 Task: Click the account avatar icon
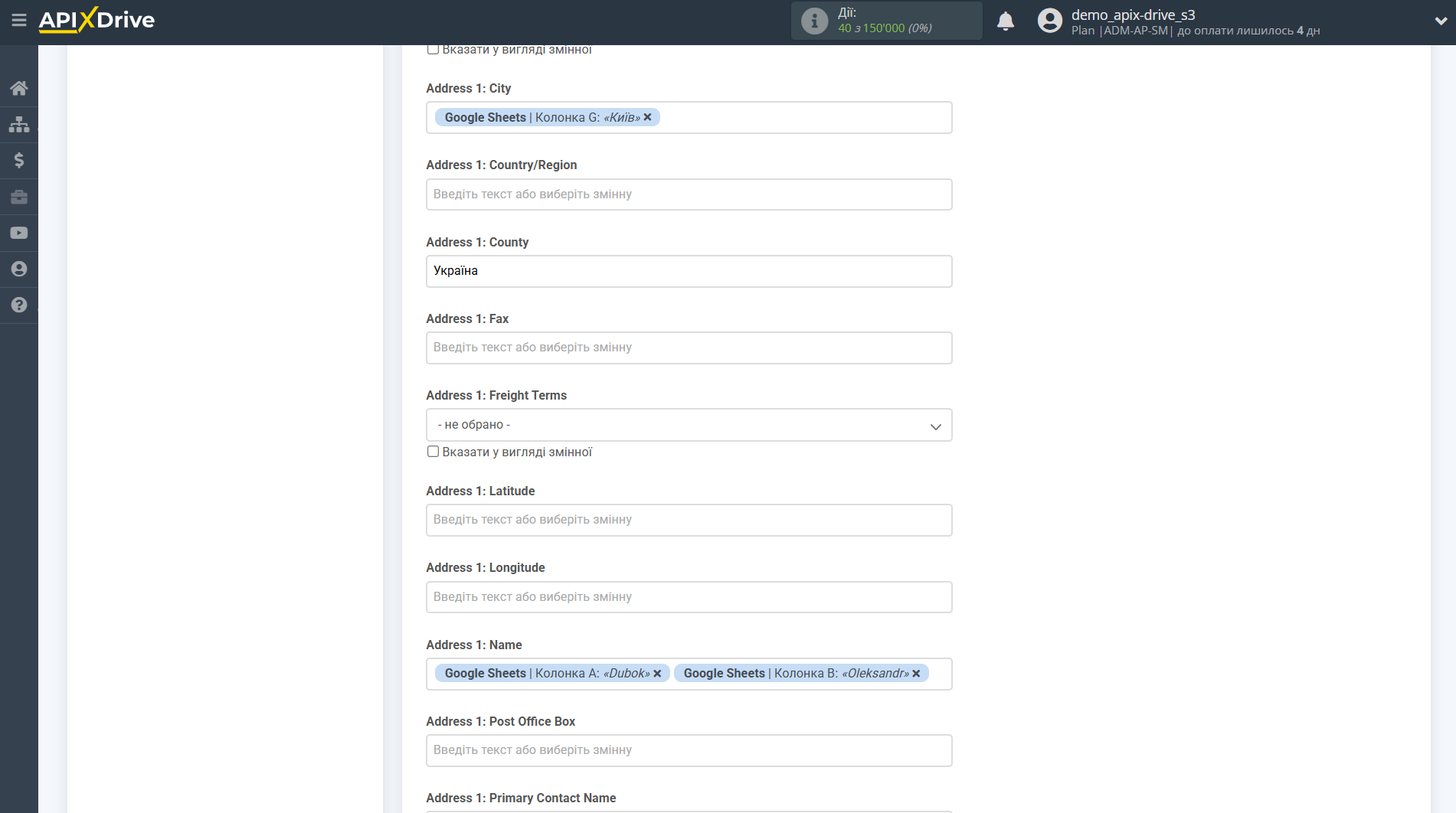coord(1050,21)
